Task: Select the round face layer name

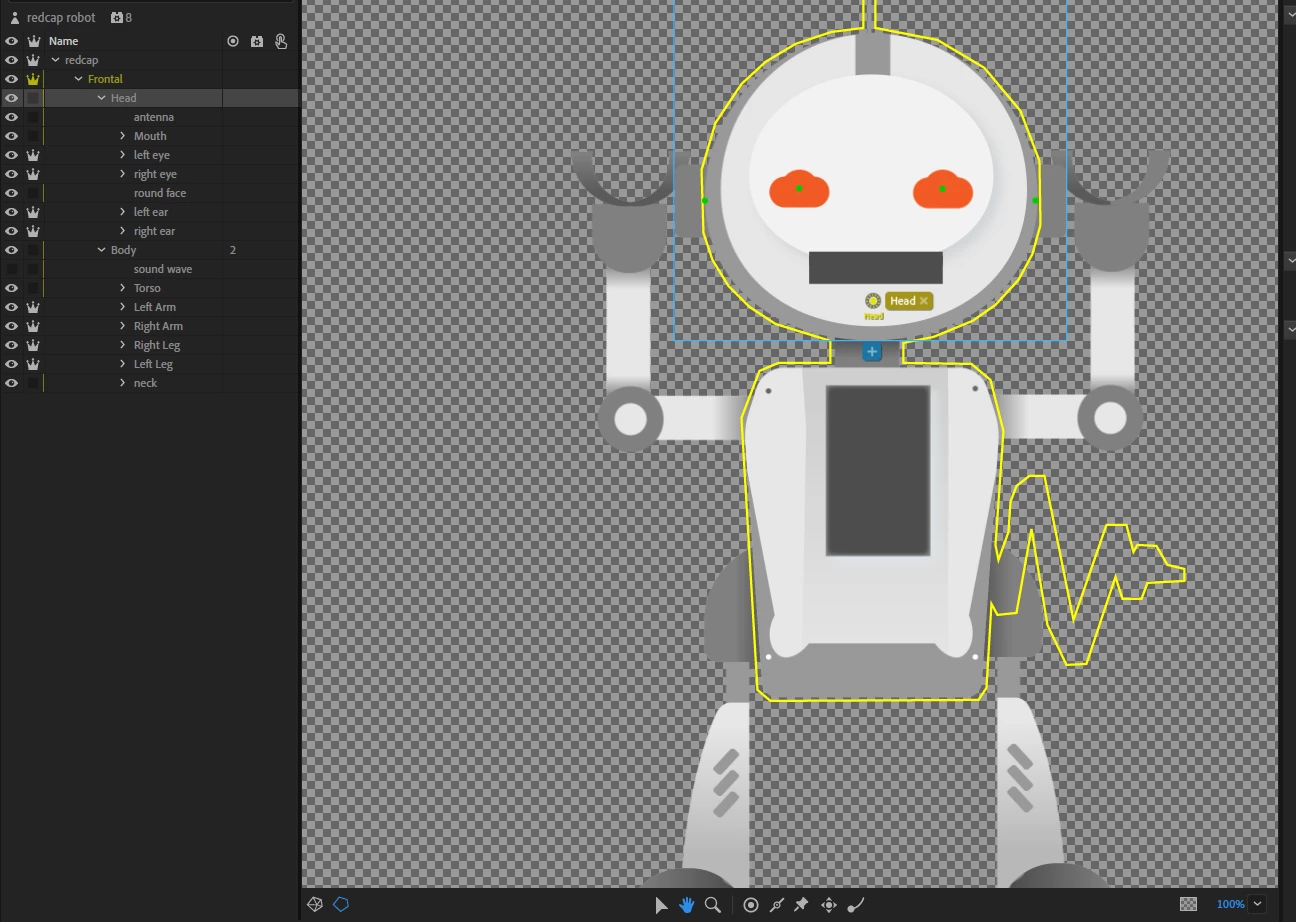Action: (160, 193)
